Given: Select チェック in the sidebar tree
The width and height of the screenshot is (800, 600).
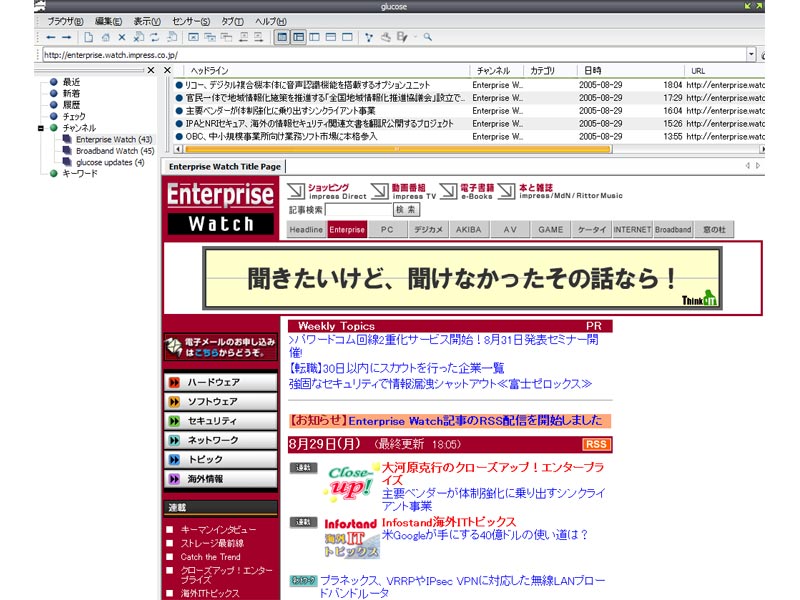Looking at the screenshot, I should [74, 116].
